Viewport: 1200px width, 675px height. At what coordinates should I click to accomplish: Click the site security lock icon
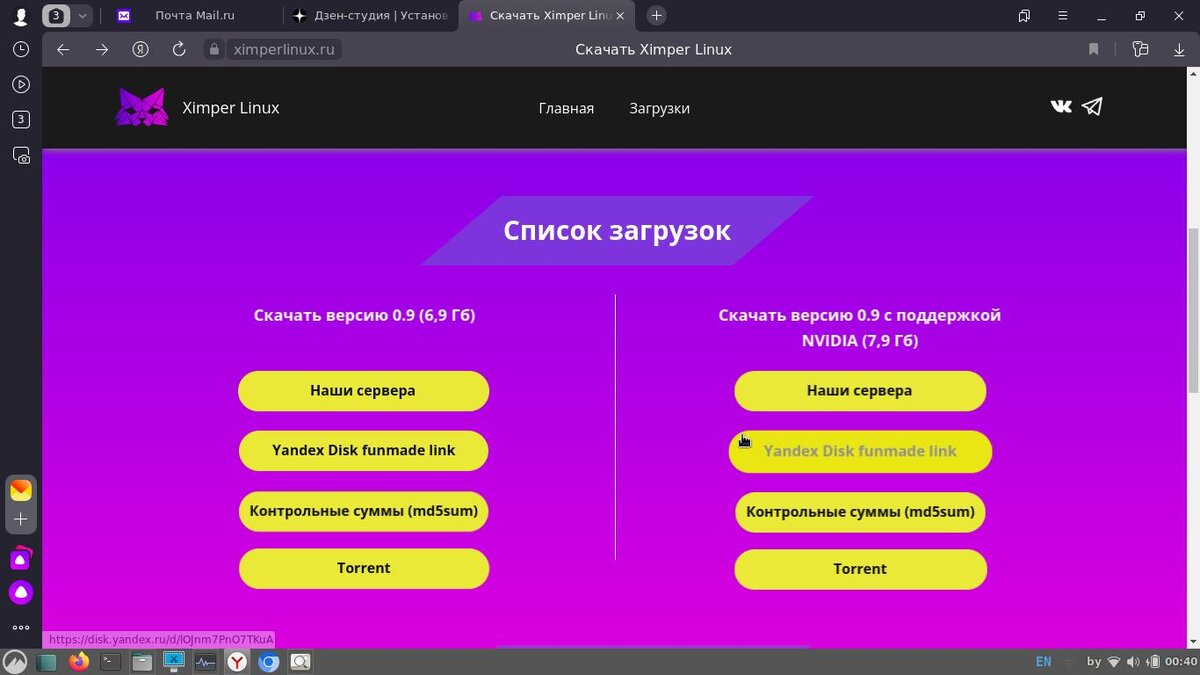(213, 49)
